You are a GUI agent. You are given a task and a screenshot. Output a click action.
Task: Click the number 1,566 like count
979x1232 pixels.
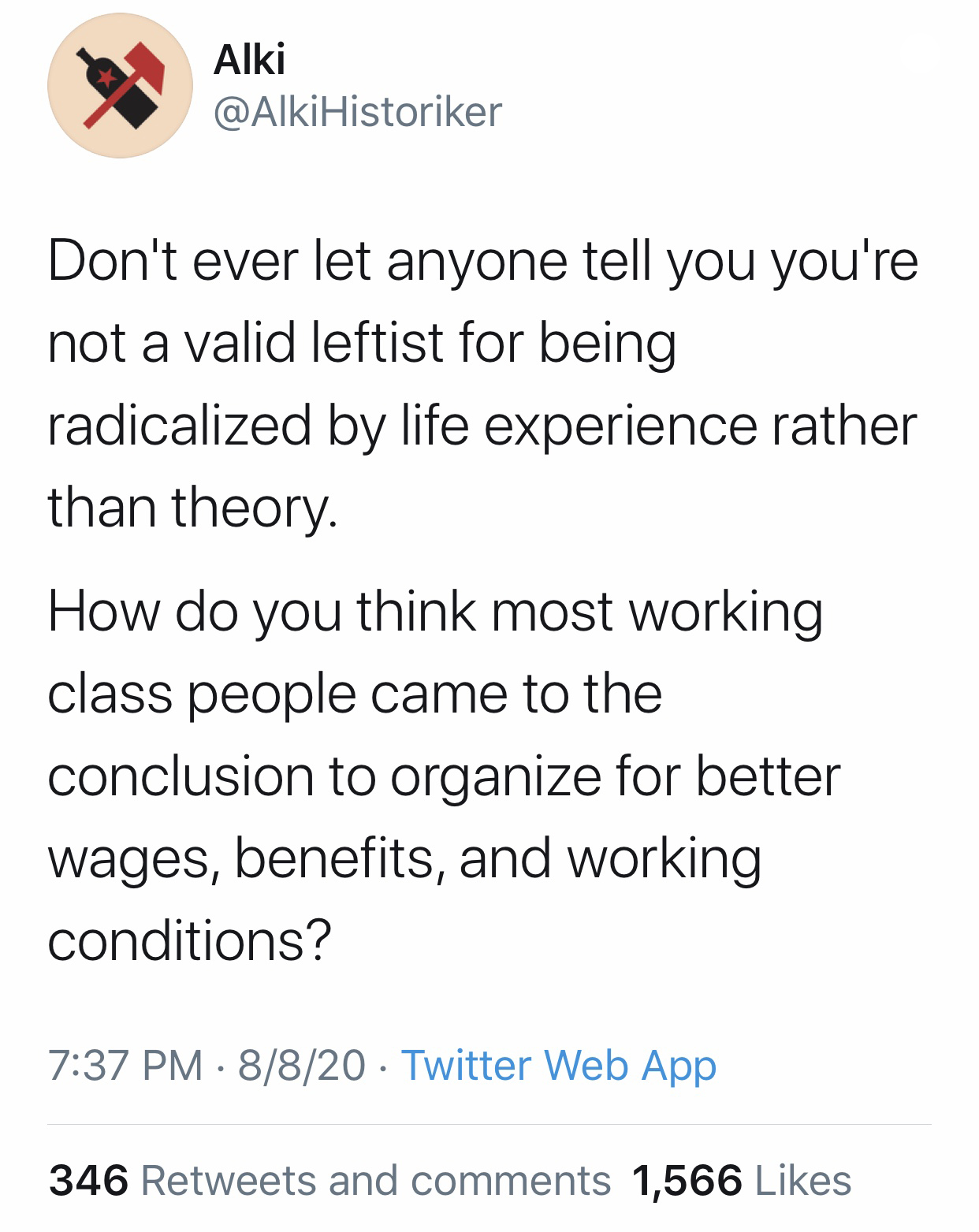click(687, 1180)
